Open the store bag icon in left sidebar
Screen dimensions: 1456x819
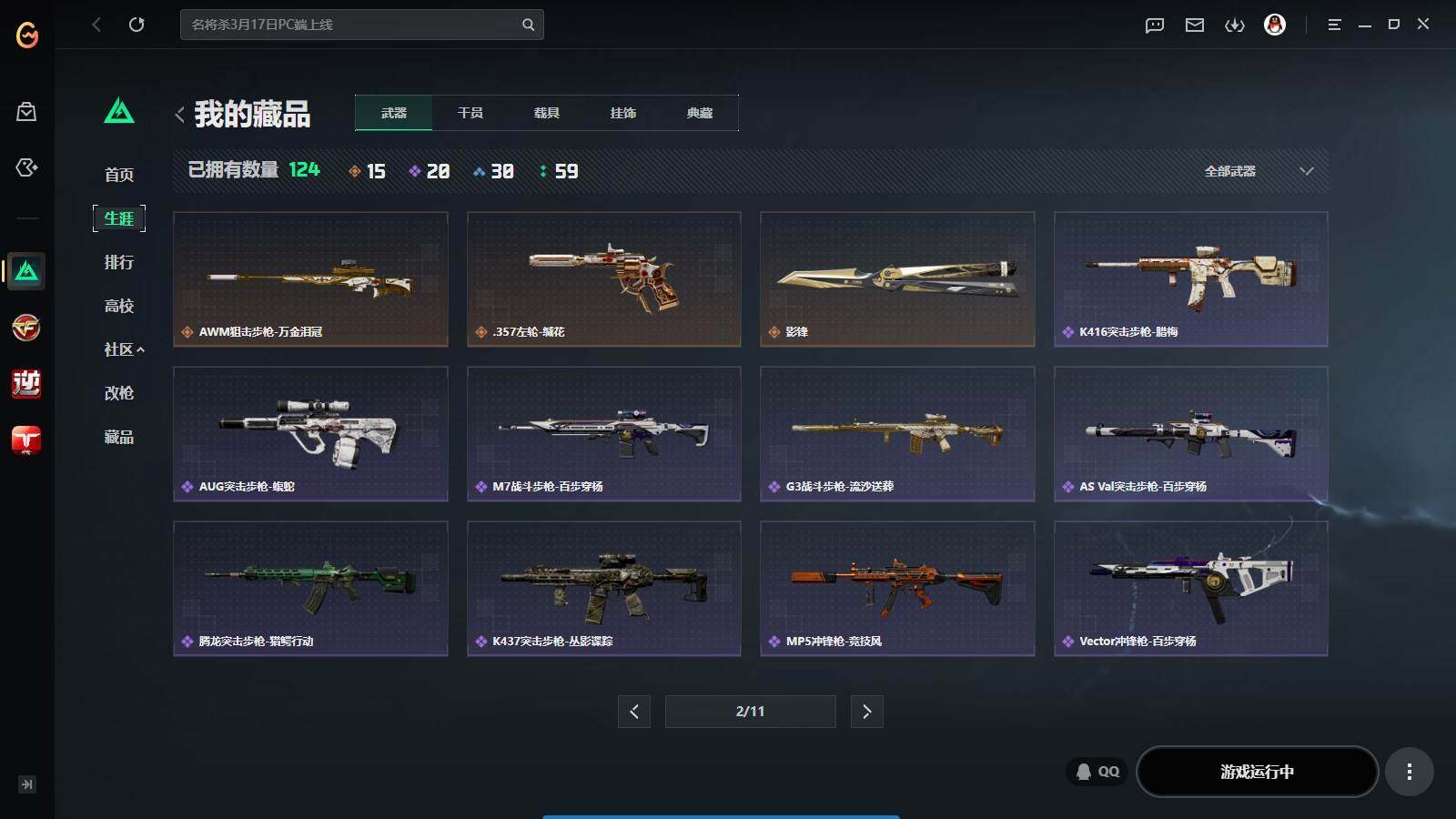pos(26,112)
